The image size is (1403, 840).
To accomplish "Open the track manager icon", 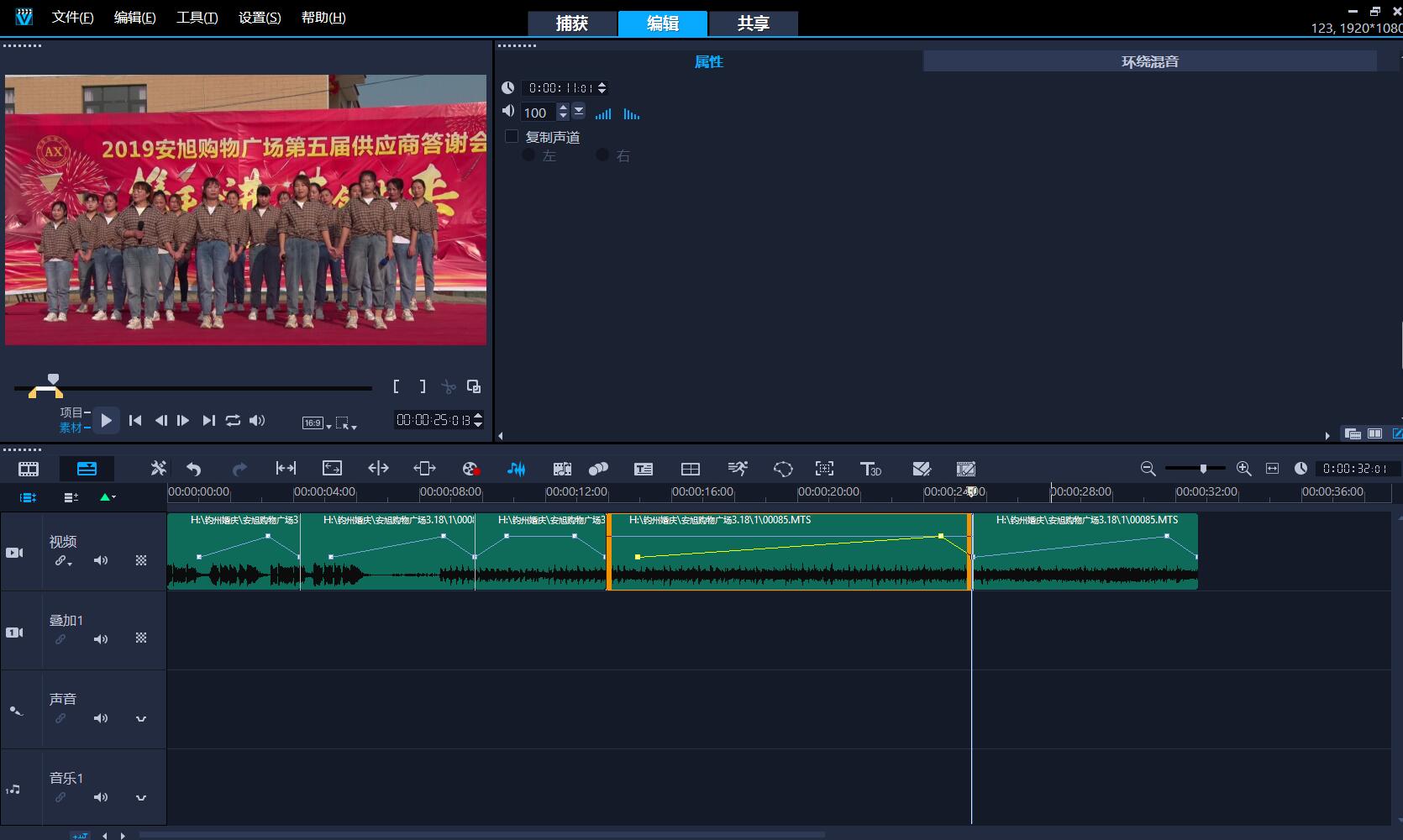I will point(71,497).
